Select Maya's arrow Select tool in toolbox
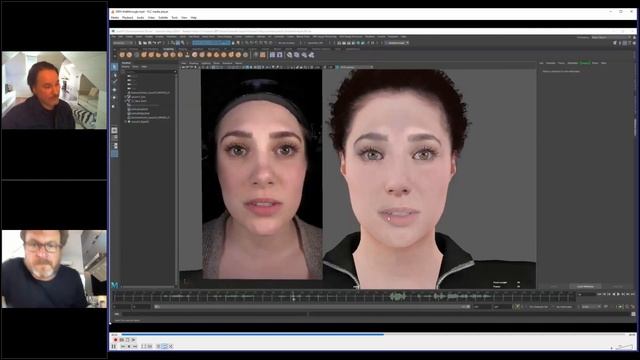 click(x=114, y=67)
